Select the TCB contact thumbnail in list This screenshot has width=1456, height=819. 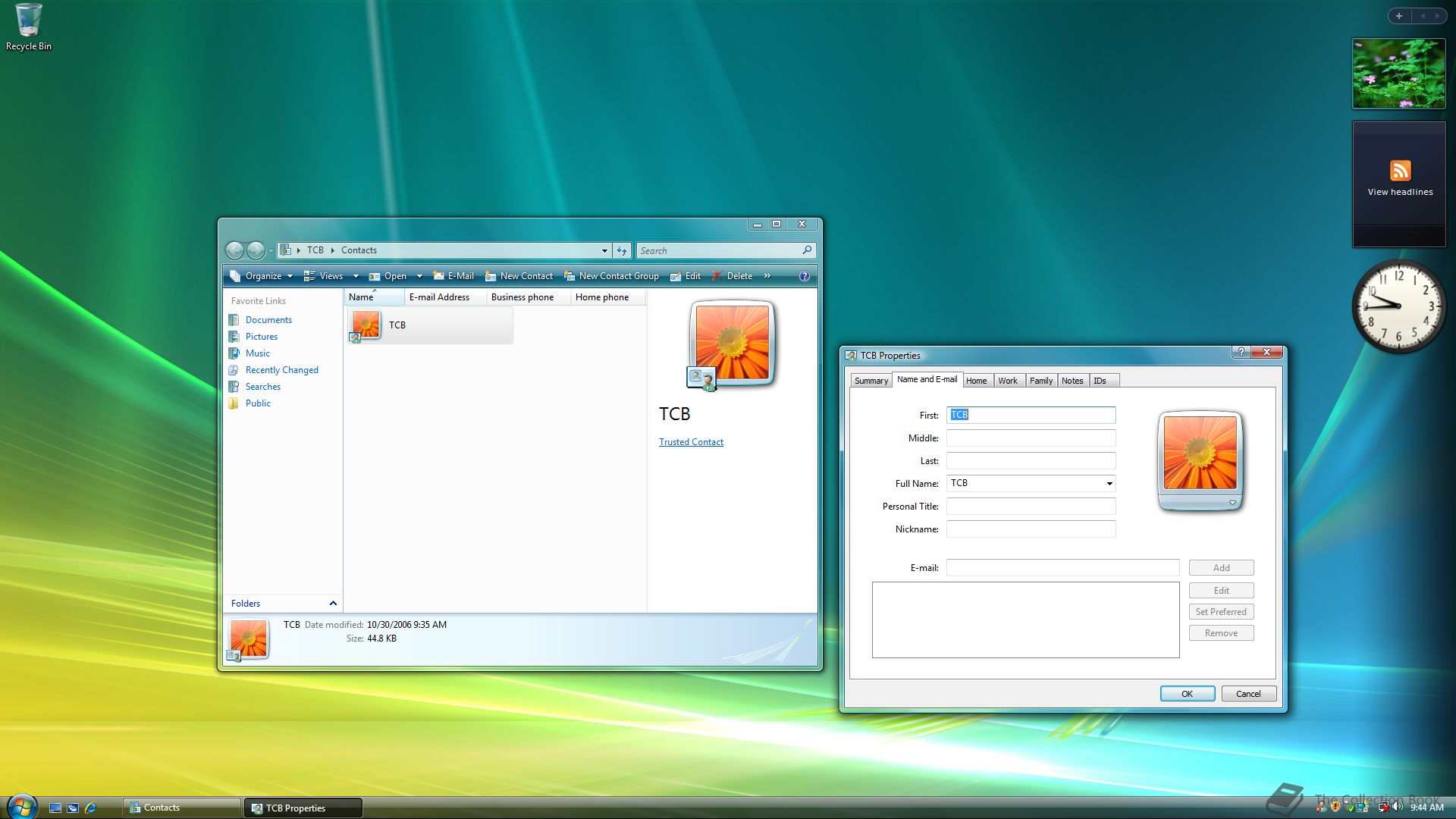click(366, 325)
